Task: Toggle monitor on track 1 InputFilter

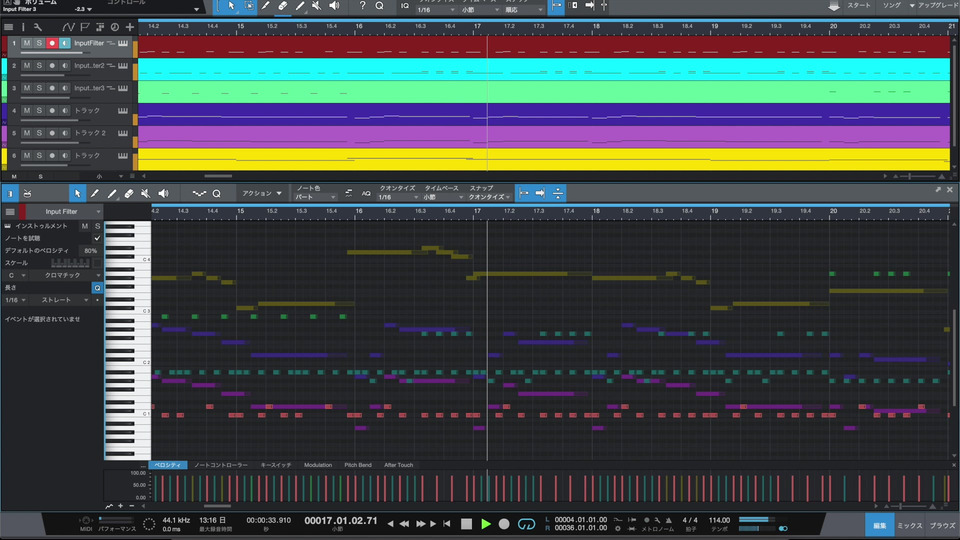Action: tap(64, 43)
